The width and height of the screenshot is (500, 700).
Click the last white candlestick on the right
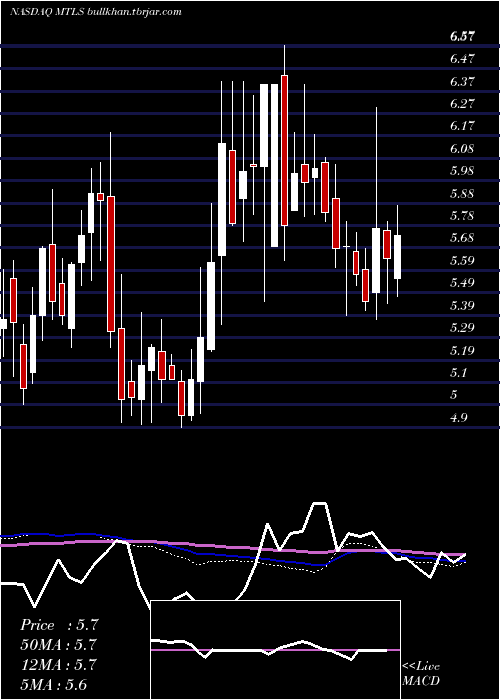point(397,257)
